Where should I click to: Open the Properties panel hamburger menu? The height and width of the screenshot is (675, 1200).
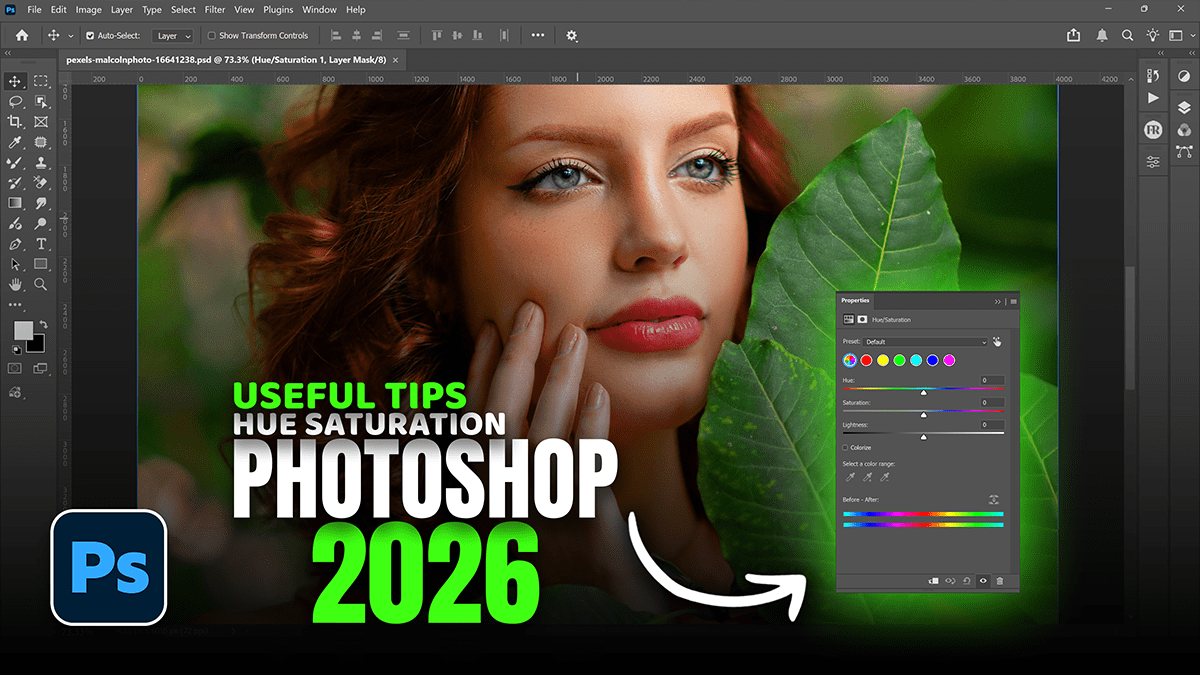click(x=1013, y=300)
